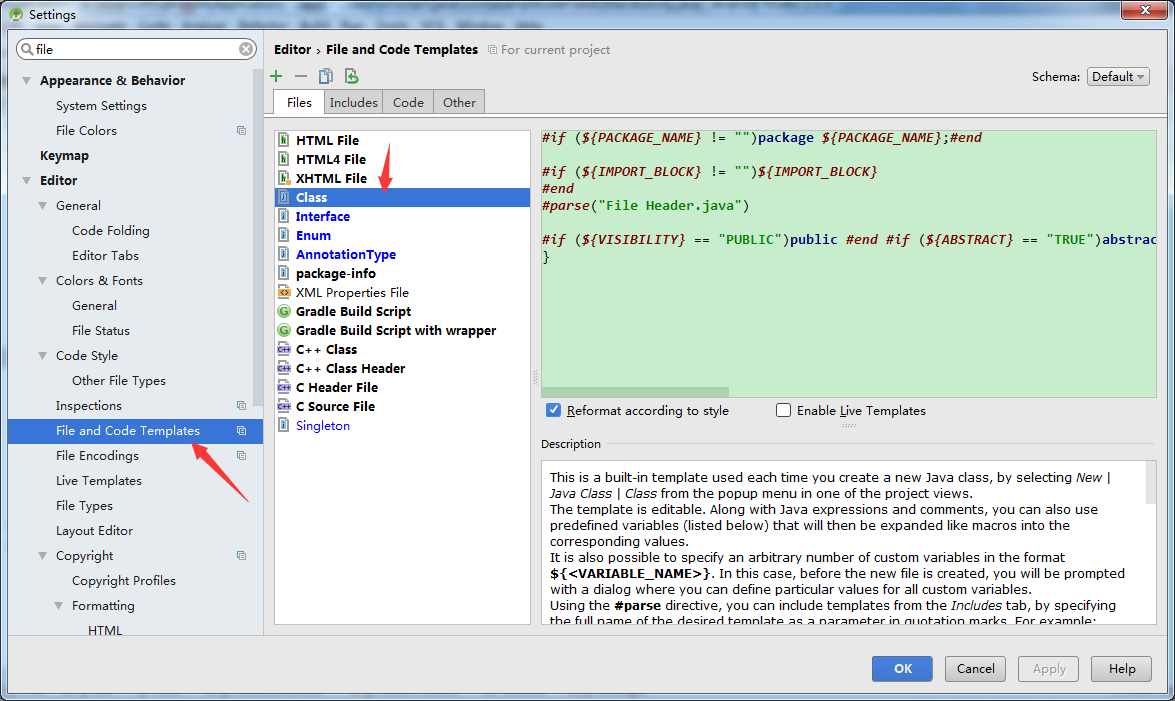Click the C++ Class Header icon
The image size is (1175, 701).
pos(284,368)
